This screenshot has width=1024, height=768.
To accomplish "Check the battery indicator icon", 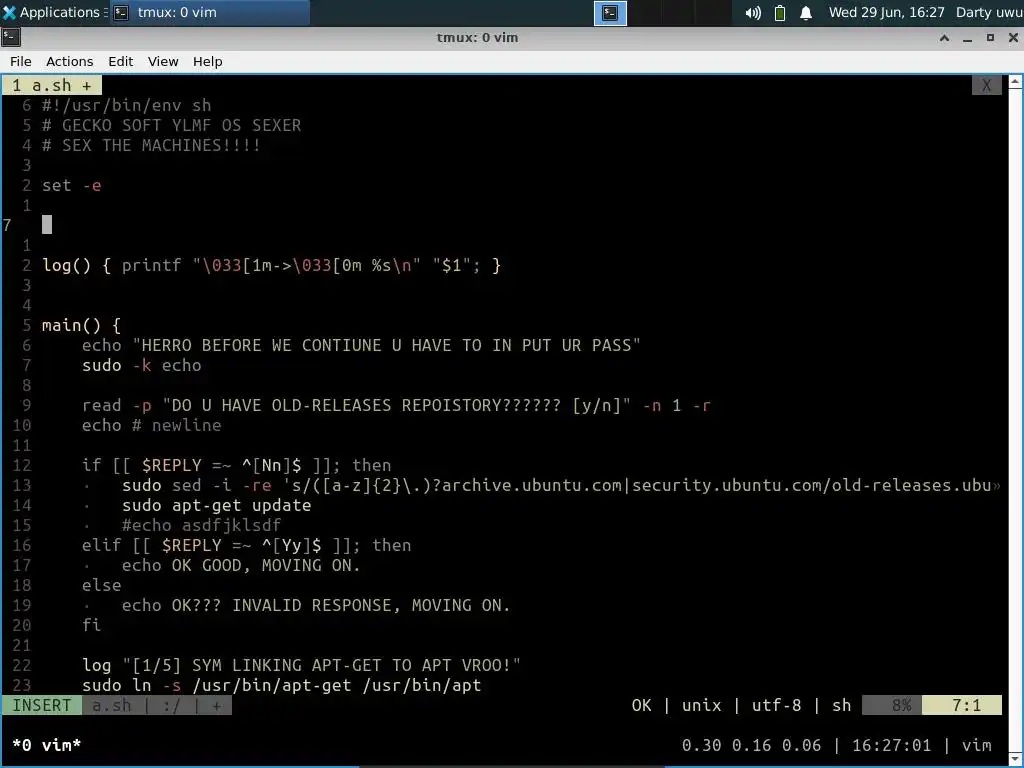I will [780, 13].
